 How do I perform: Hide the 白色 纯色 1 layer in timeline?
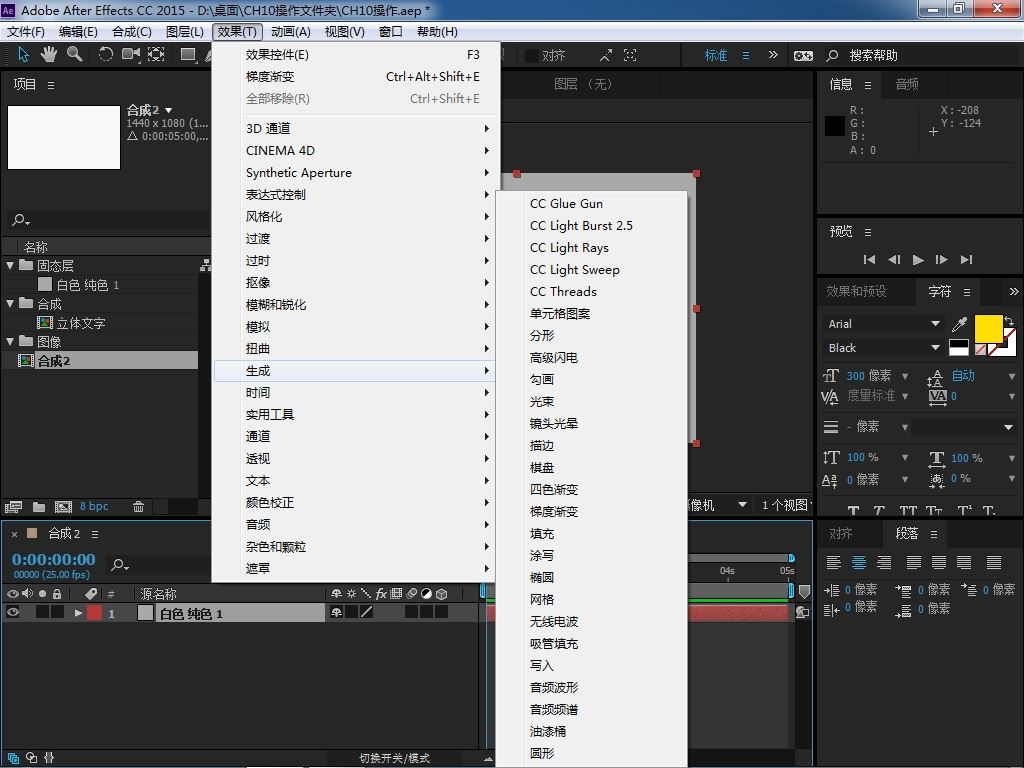pyautogui.click(x=13, y=612)
